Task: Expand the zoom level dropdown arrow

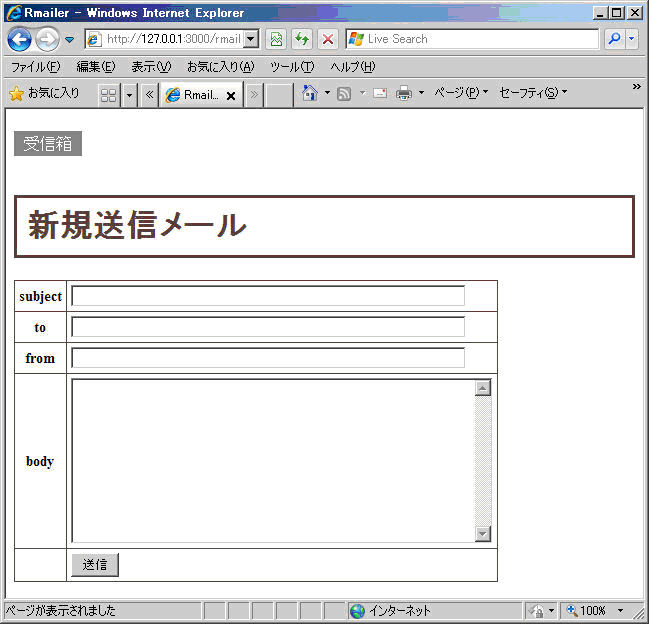Action: click(620, 611)
